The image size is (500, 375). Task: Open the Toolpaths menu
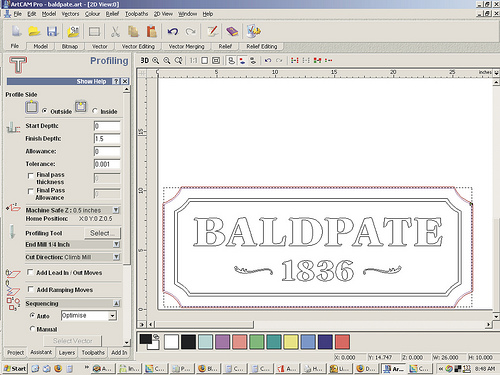click(x=136, y=14)
